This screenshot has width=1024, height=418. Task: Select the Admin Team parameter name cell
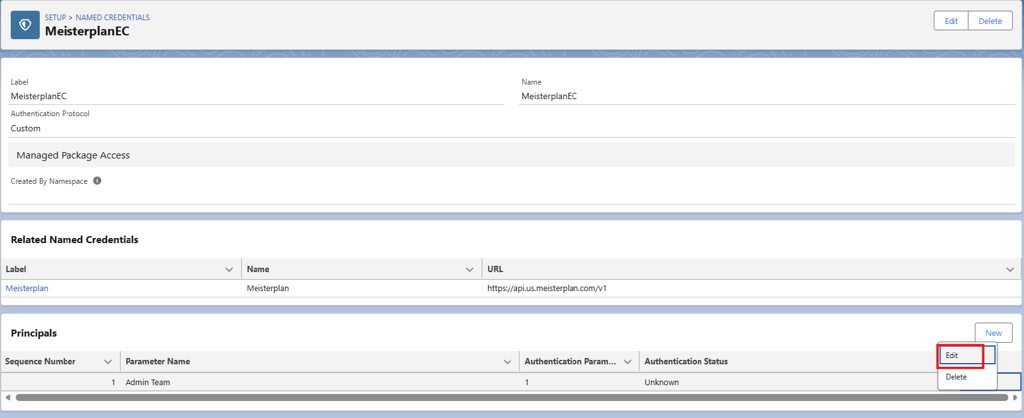320,382
